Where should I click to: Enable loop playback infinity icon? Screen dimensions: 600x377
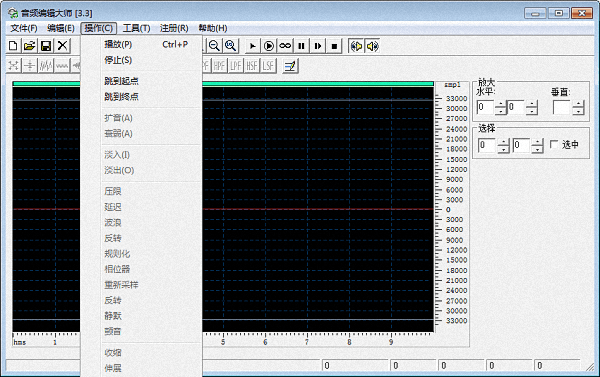coord(285,46)
